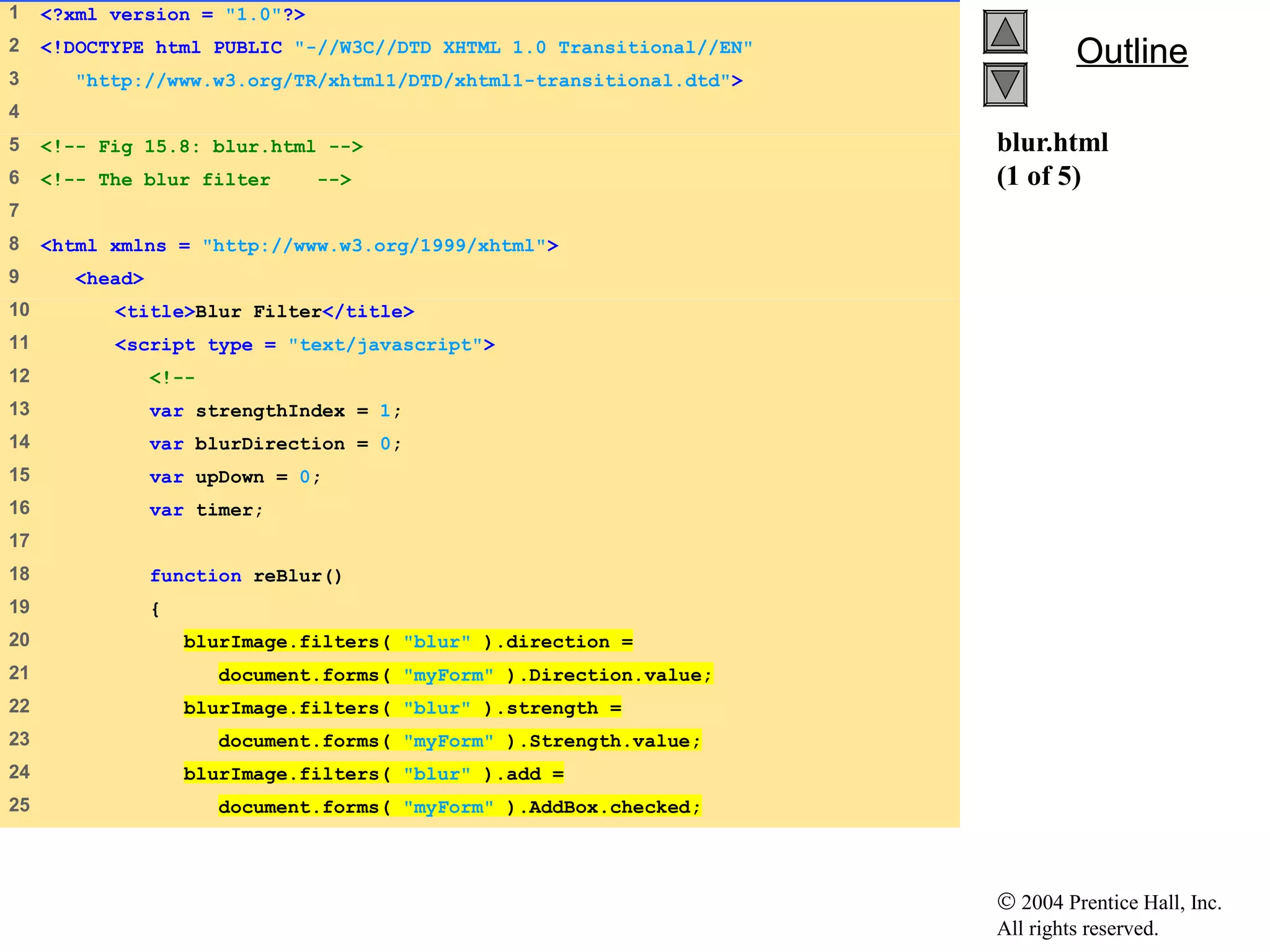Viewport: 1270px width, 952px height.
Task: Click the Blur Filter title text
Action: 258,312
